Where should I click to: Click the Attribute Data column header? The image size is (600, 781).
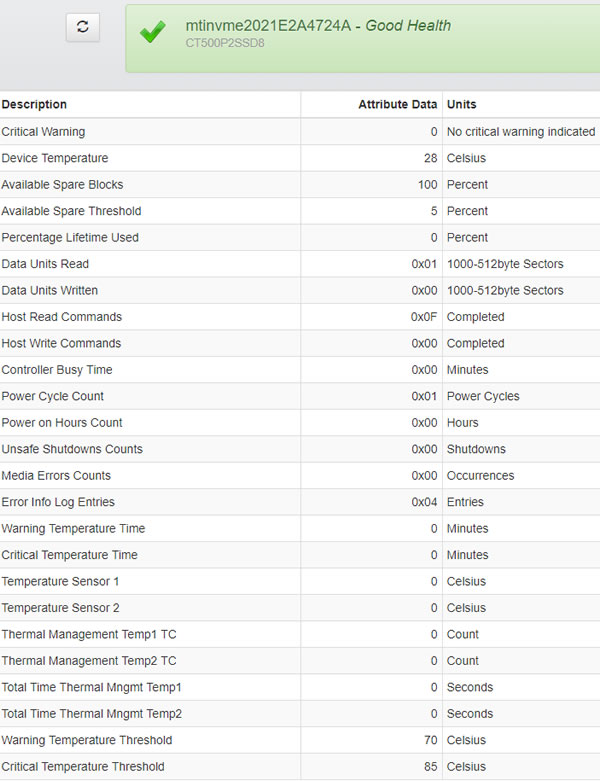397,104
